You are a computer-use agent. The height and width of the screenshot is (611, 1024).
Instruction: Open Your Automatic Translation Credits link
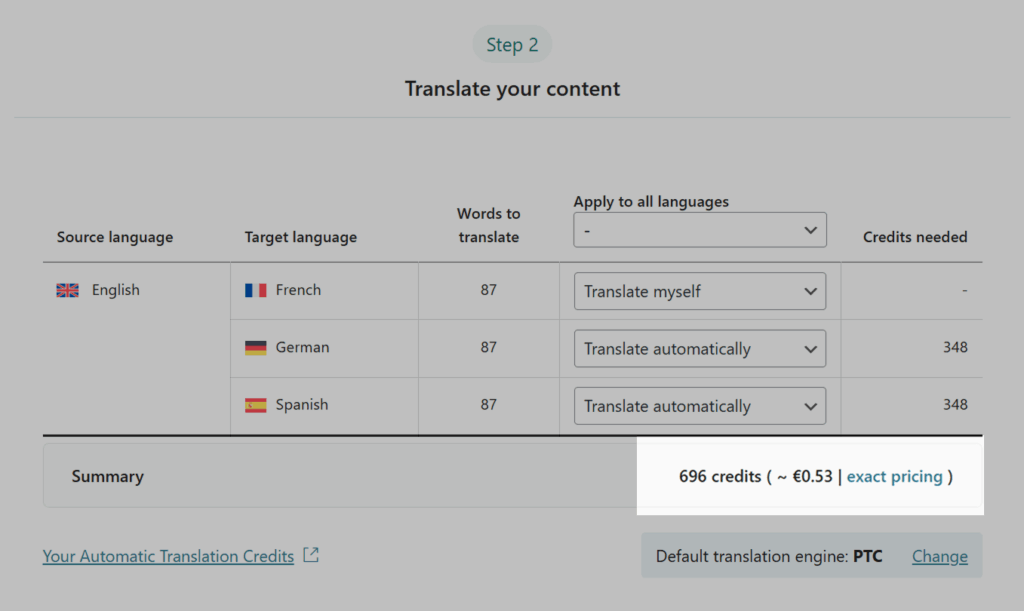[x=168, y=556]
